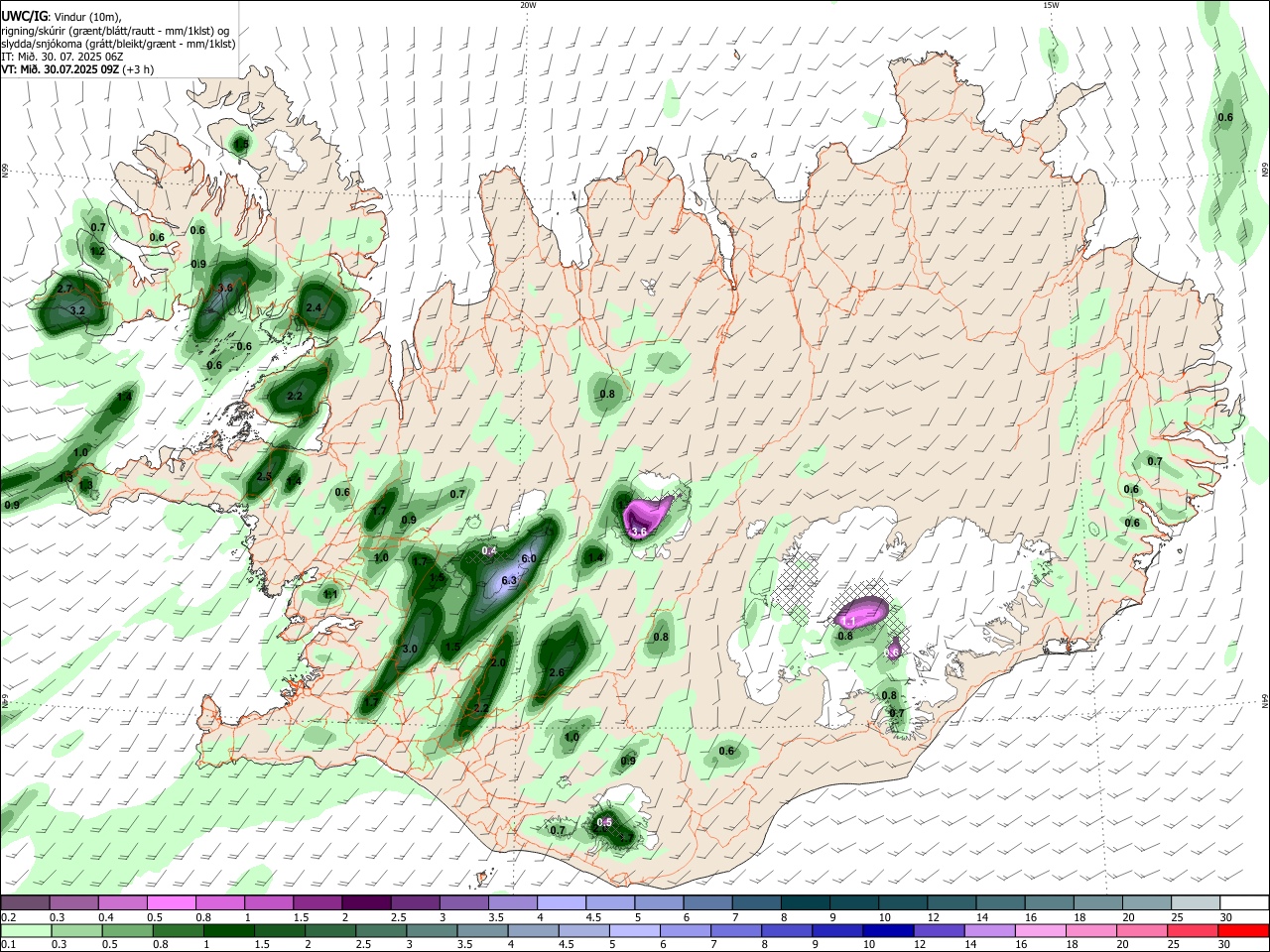Click the 0.2 label in the upper legend
This screenshot has height=952, width=1270.
click(7, 917)
